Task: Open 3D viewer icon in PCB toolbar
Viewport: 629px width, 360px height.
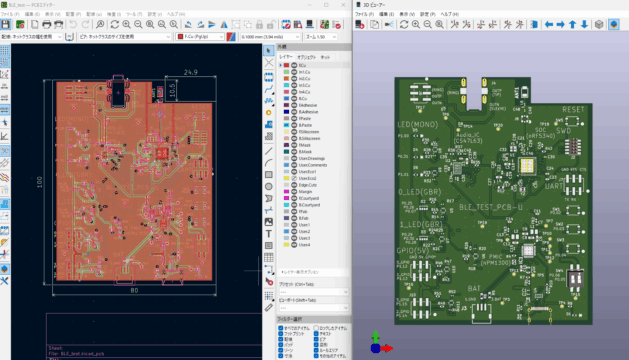Action: 310,24
